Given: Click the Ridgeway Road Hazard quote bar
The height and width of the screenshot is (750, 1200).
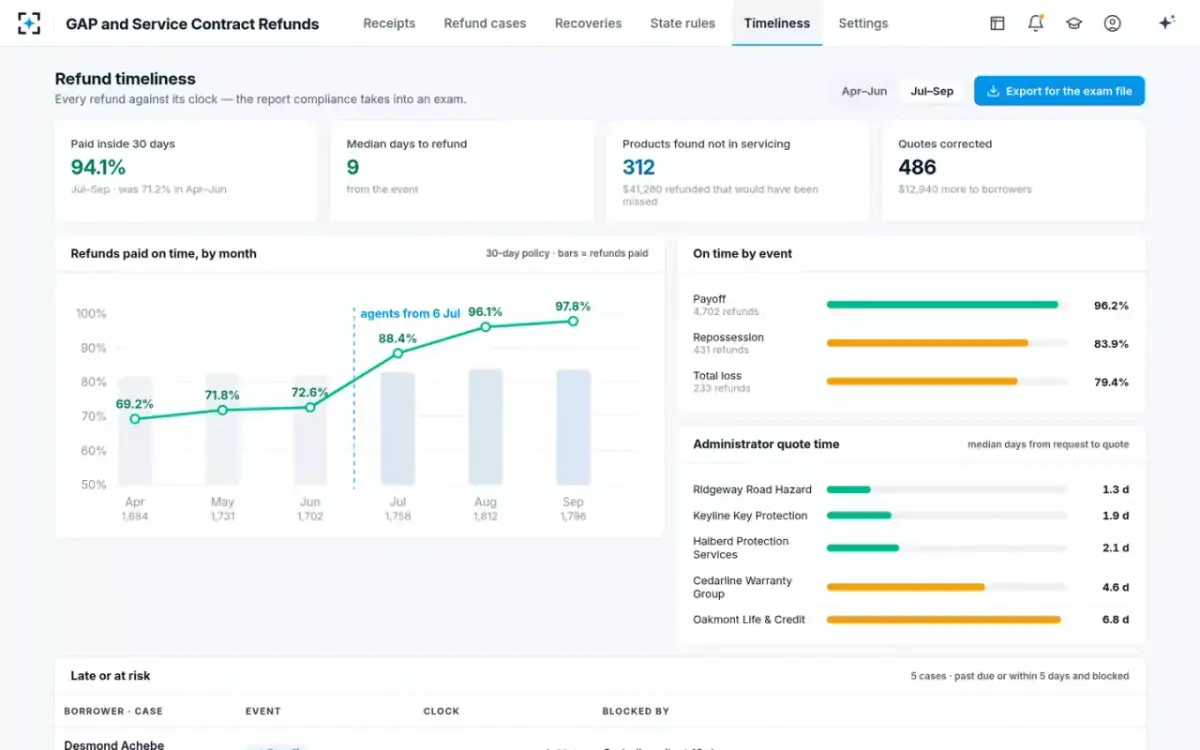Looking at the screenshot, I should [947, 490].
